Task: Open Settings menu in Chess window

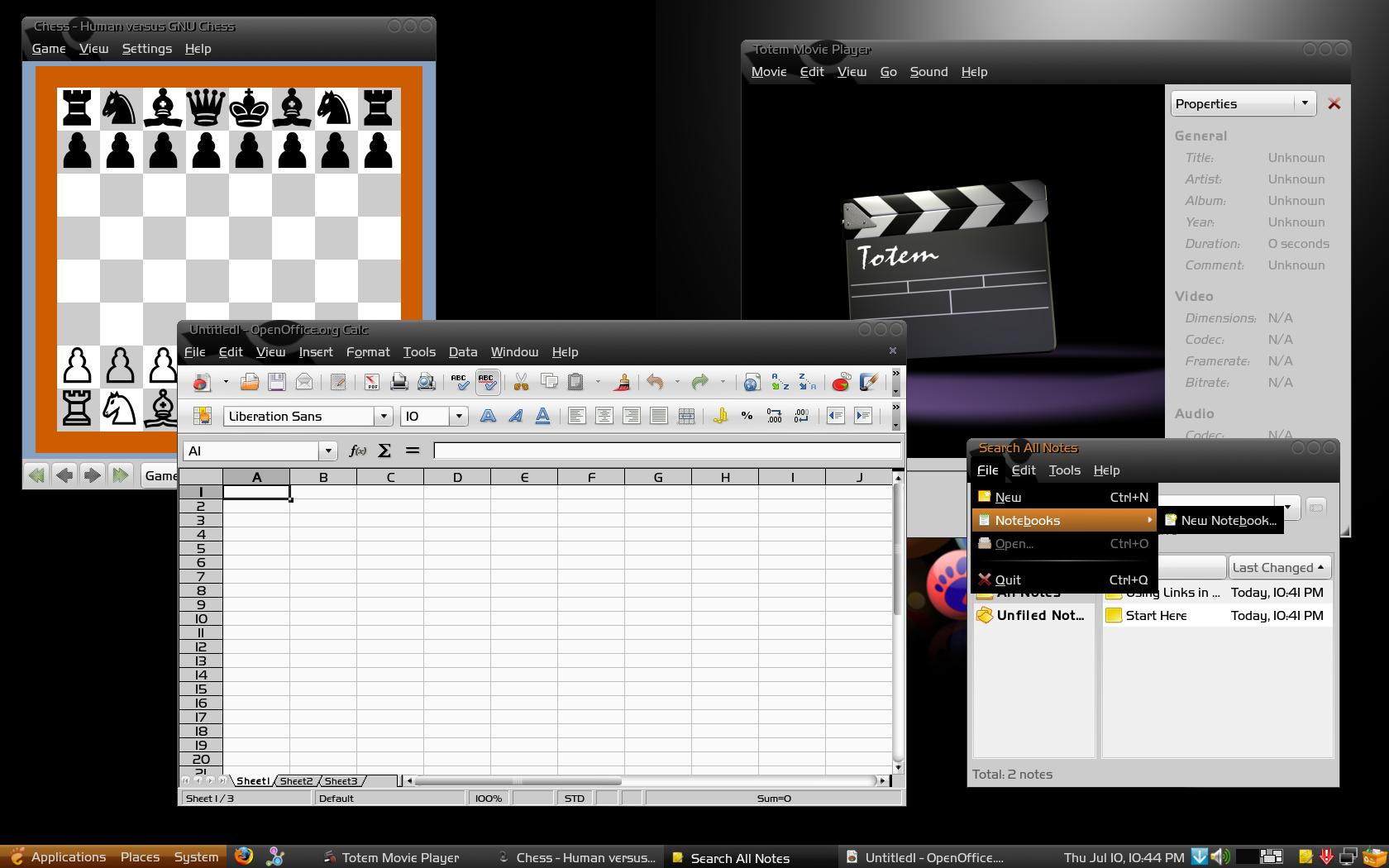Action: click(x=147, y=49)
